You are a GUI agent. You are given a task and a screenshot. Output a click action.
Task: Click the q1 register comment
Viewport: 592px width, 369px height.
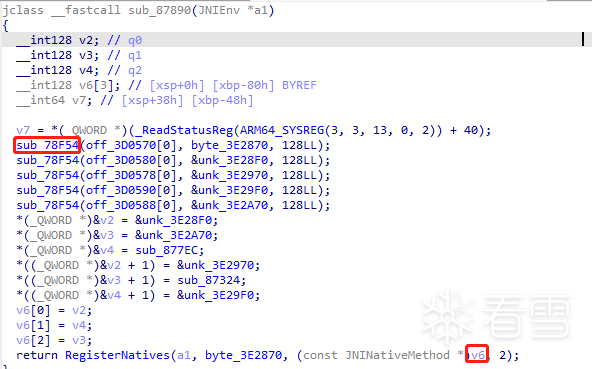(135, 55)
